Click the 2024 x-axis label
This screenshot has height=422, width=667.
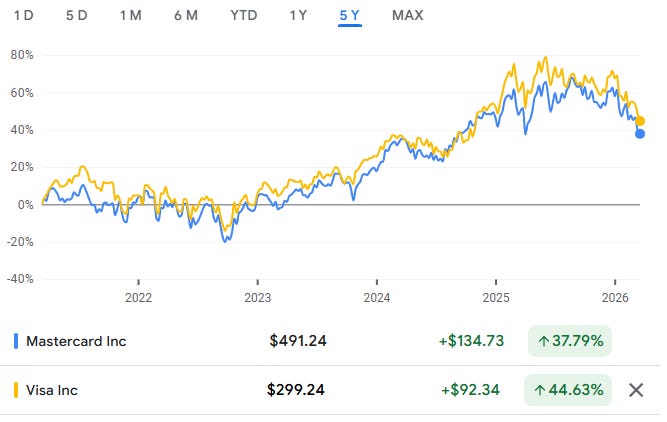point(377,297)
